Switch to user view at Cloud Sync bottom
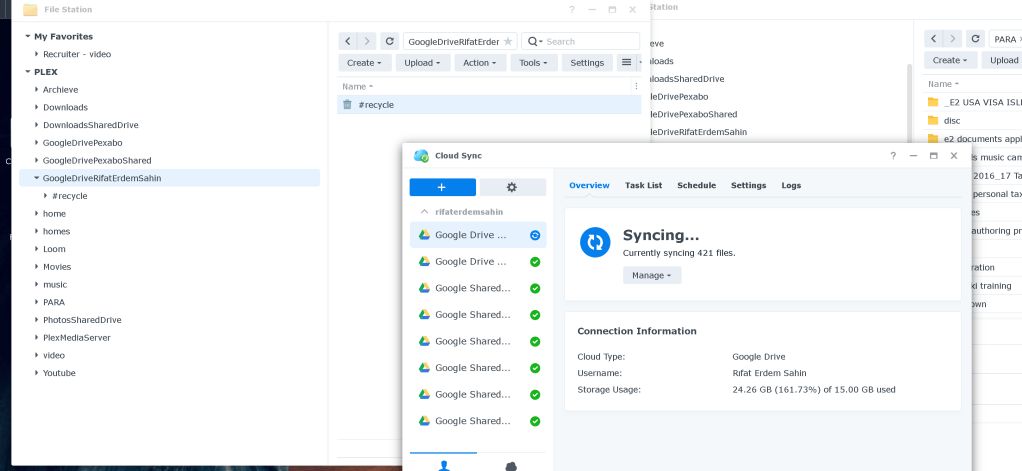 coord(444,464)
